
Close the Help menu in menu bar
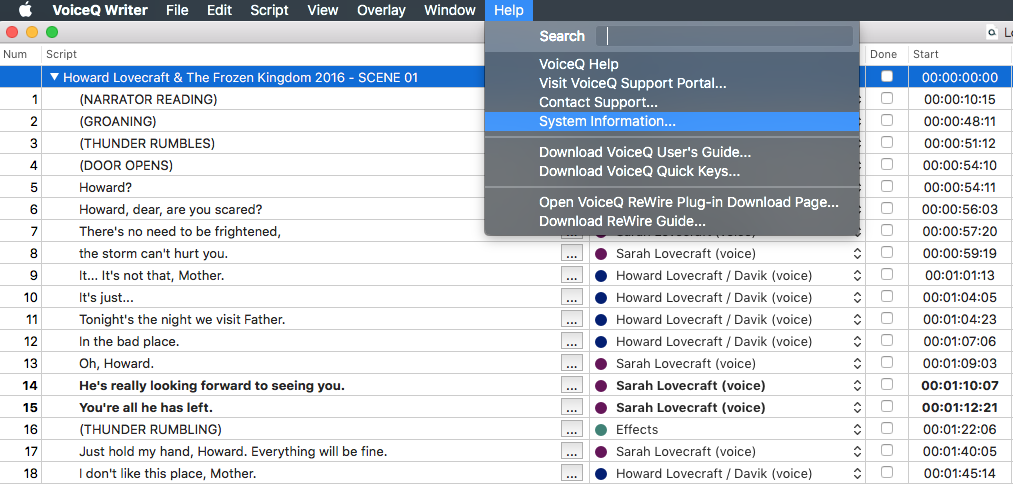coord(508,10)
